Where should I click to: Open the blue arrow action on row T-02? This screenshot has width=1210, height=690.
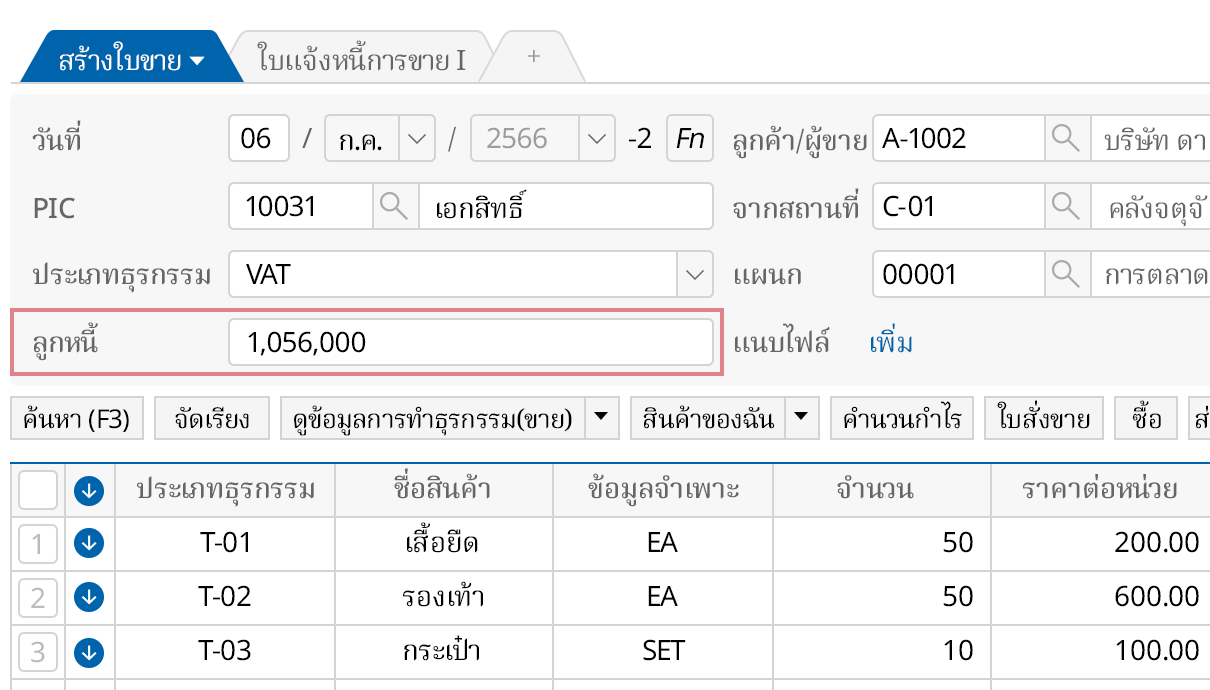(x=89, y=597)
